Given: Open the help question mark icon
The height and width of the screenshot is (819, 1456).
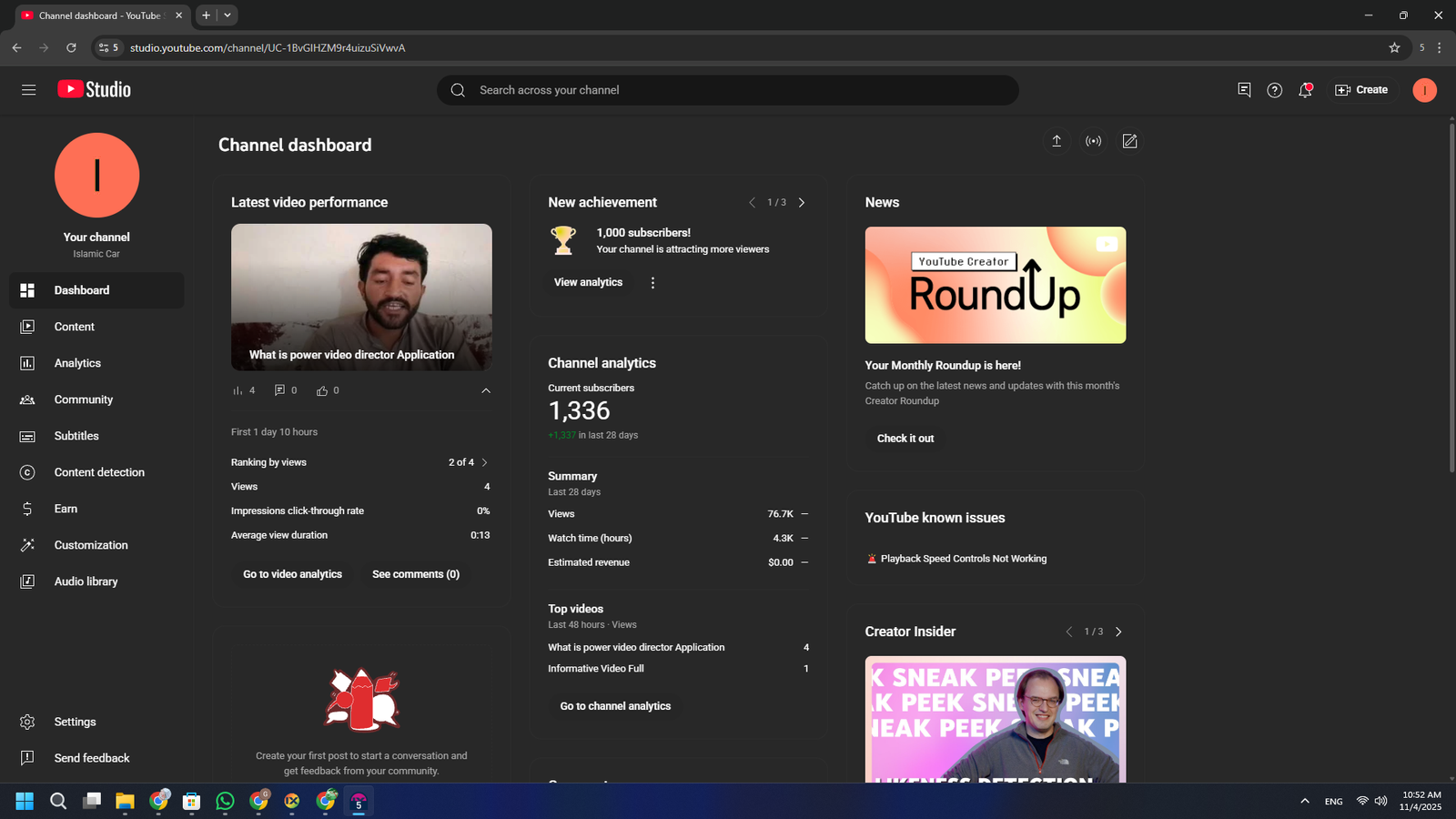Looking at the screenshot, I should pyautogui.click(x=1274, y=90).
